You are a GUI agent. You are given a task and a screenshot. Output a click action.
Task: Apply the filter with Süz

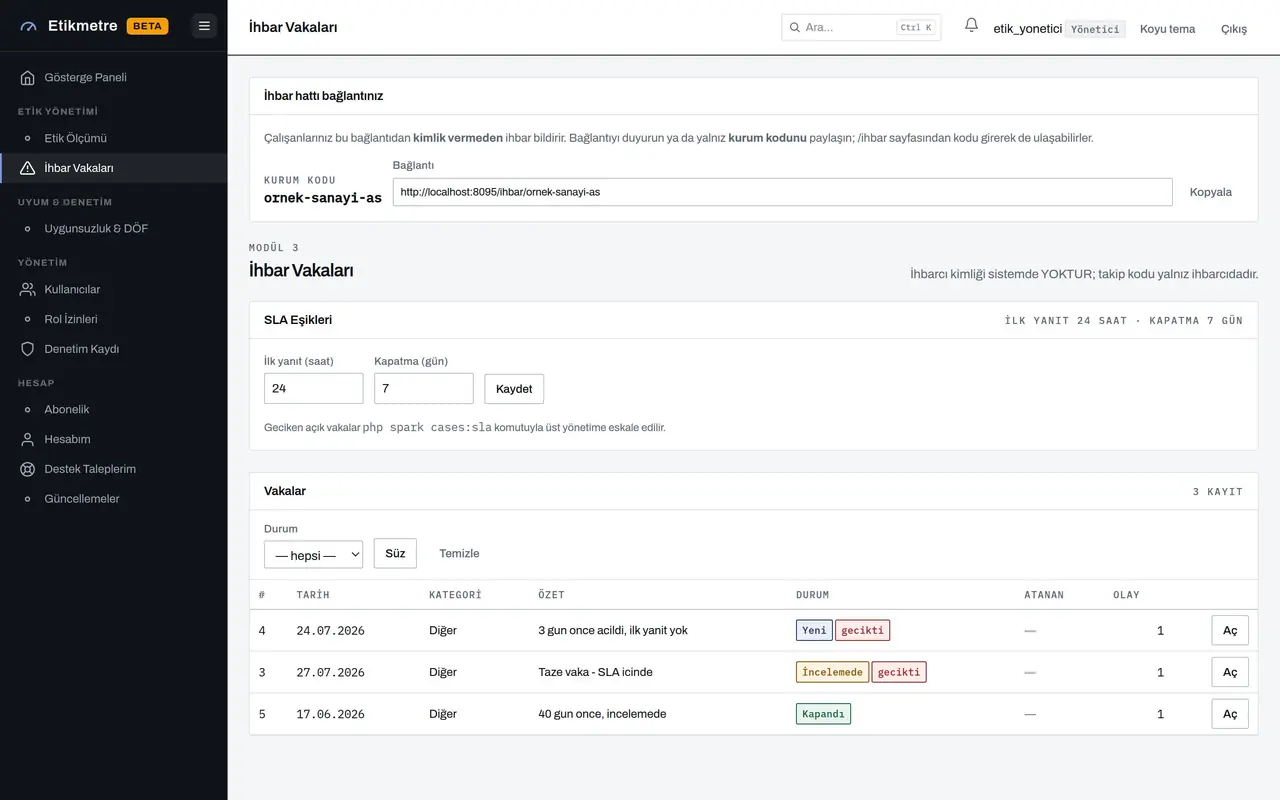tap(395, 553)
